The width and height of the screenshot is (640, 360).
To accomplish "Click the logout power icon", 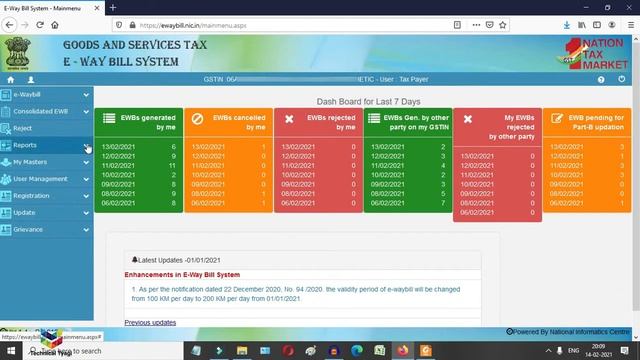I will pos(621,79).
